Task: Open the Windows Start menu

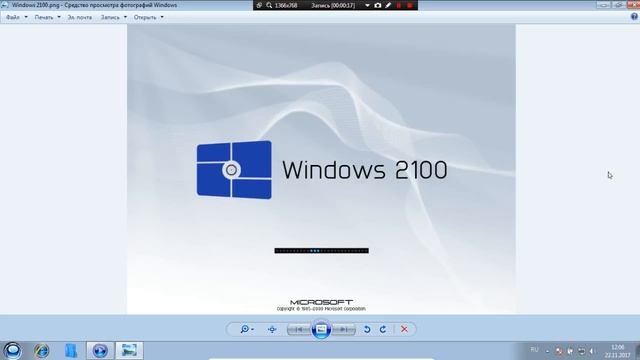Action: point(12,351)
